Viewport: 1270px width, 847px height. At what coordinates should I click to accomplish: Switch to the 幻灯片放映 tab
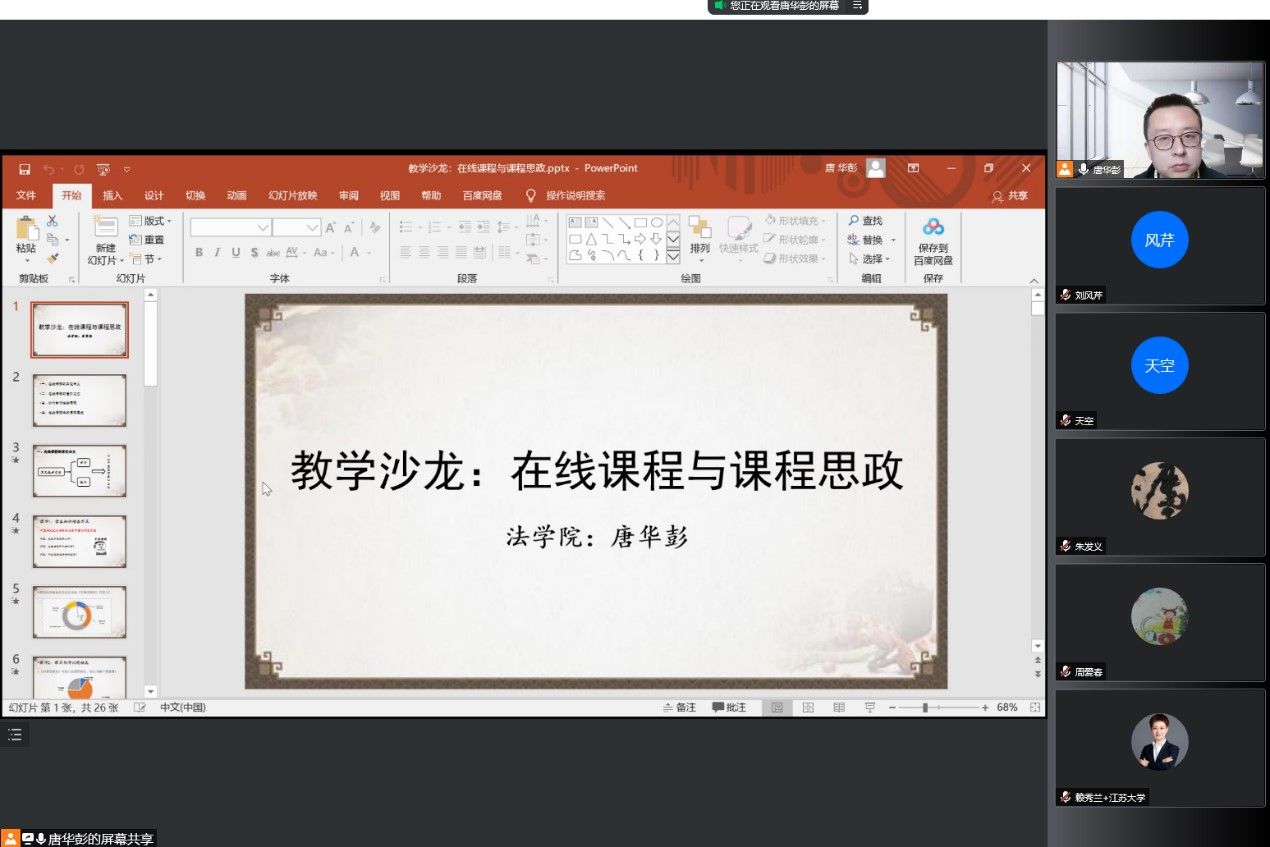click(292, 196)
